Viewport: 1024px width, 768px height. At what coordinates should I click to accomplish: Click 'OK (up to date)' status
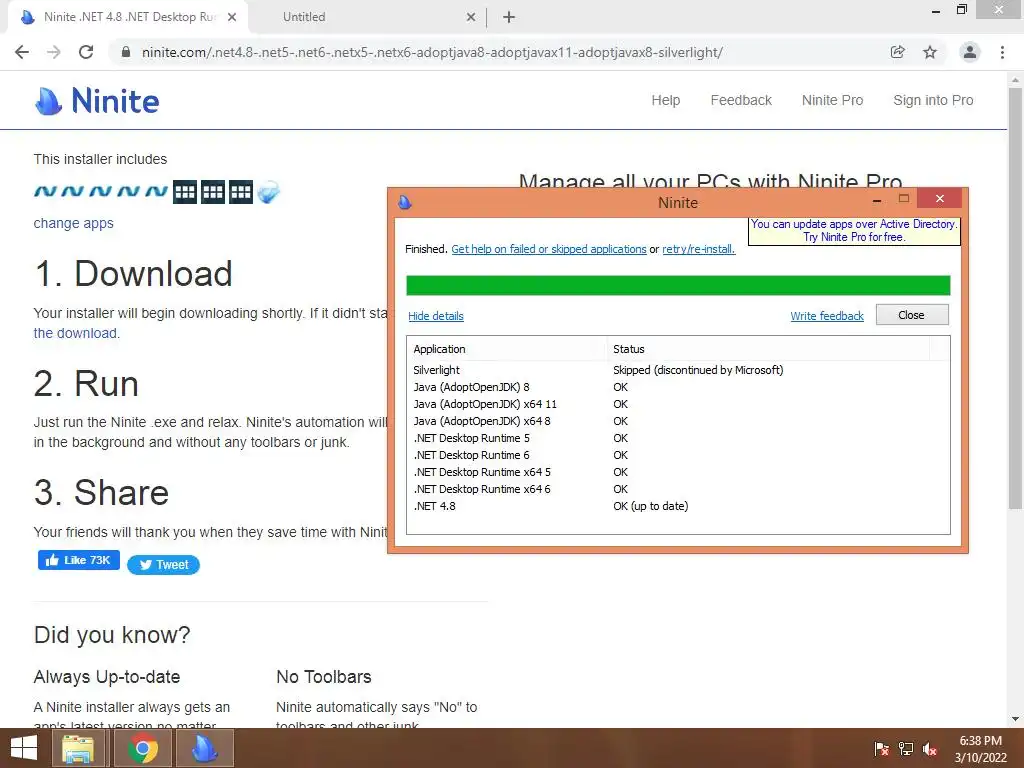[x=650, y=506]
